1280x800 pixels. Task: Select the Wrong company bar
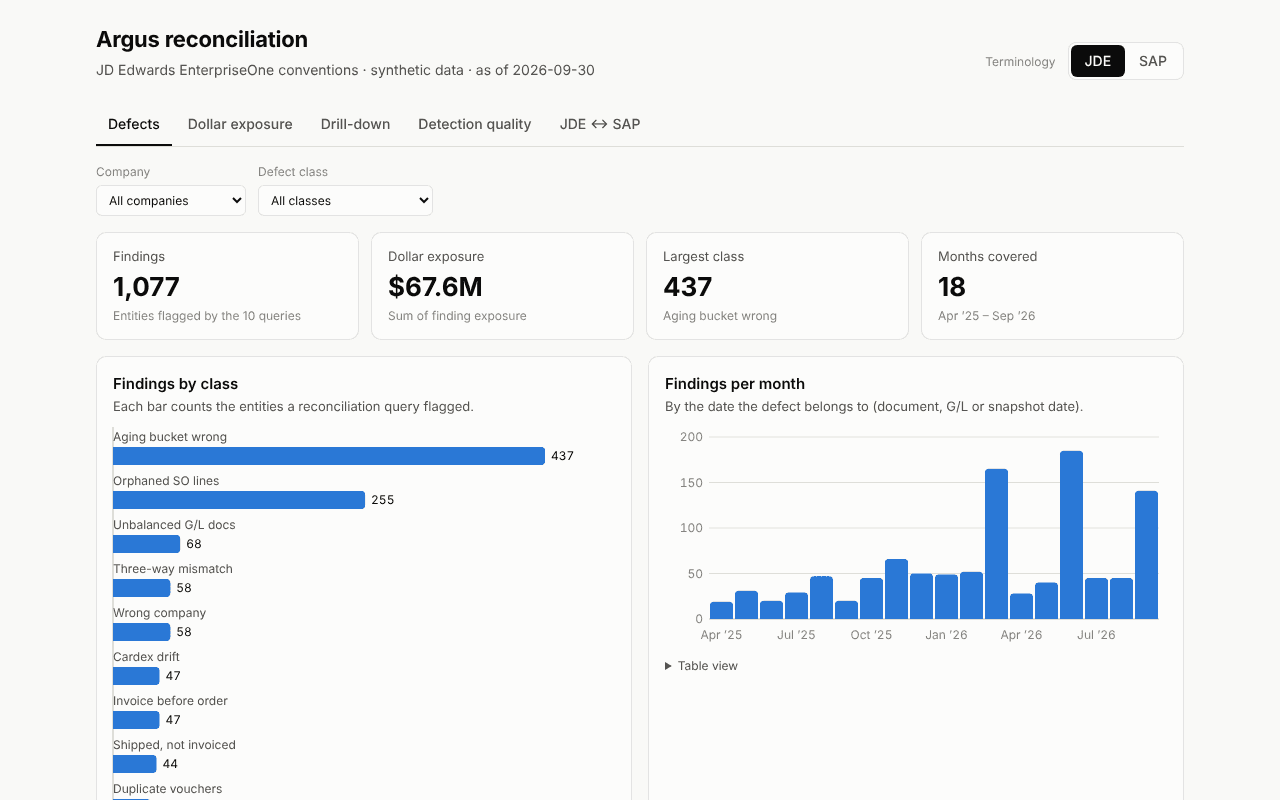tap(142, 632)
